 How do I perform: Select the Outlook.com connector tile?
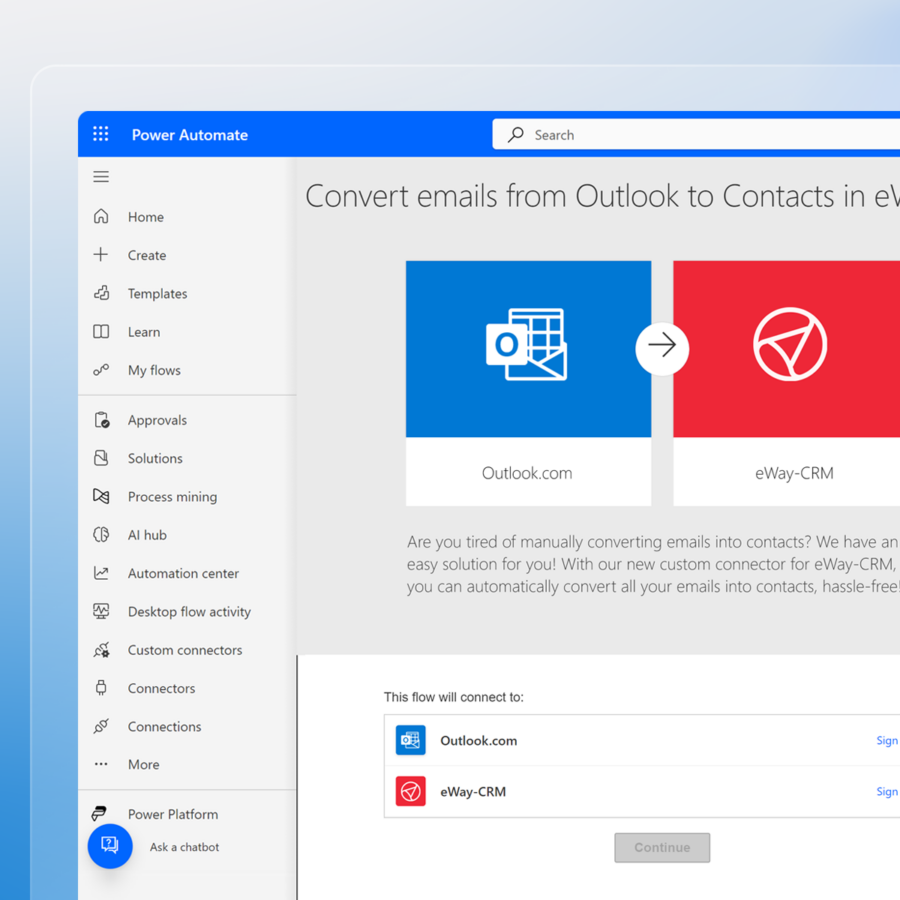pos(528,383)
